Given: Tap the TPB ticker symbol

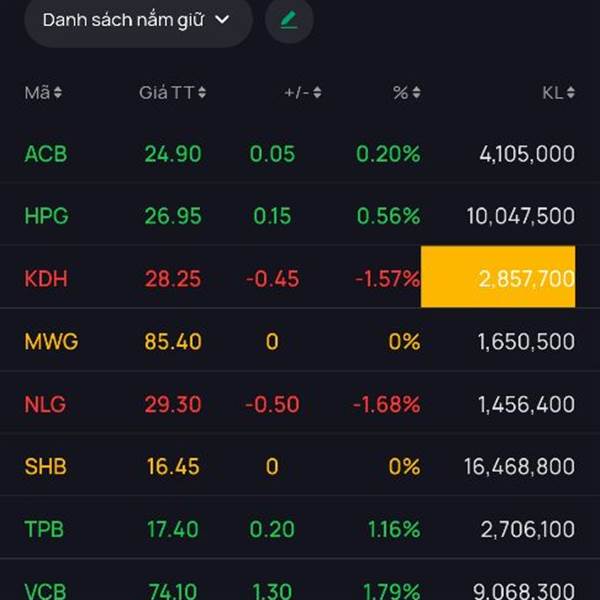Looking at the screenshot, I should pyautogui.click(x=44, y=529).
